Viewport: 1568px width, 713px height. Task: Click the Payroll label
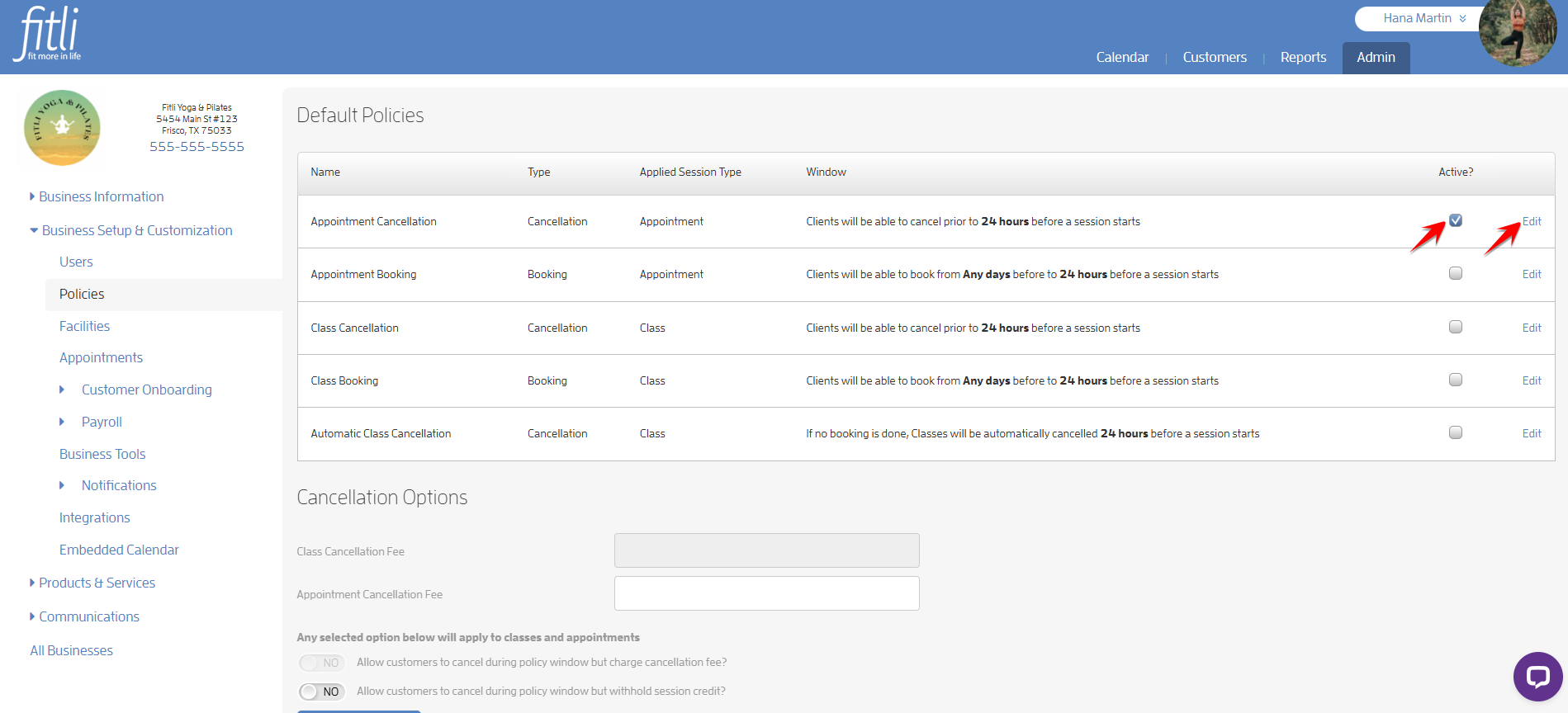[x=102, y=422]
